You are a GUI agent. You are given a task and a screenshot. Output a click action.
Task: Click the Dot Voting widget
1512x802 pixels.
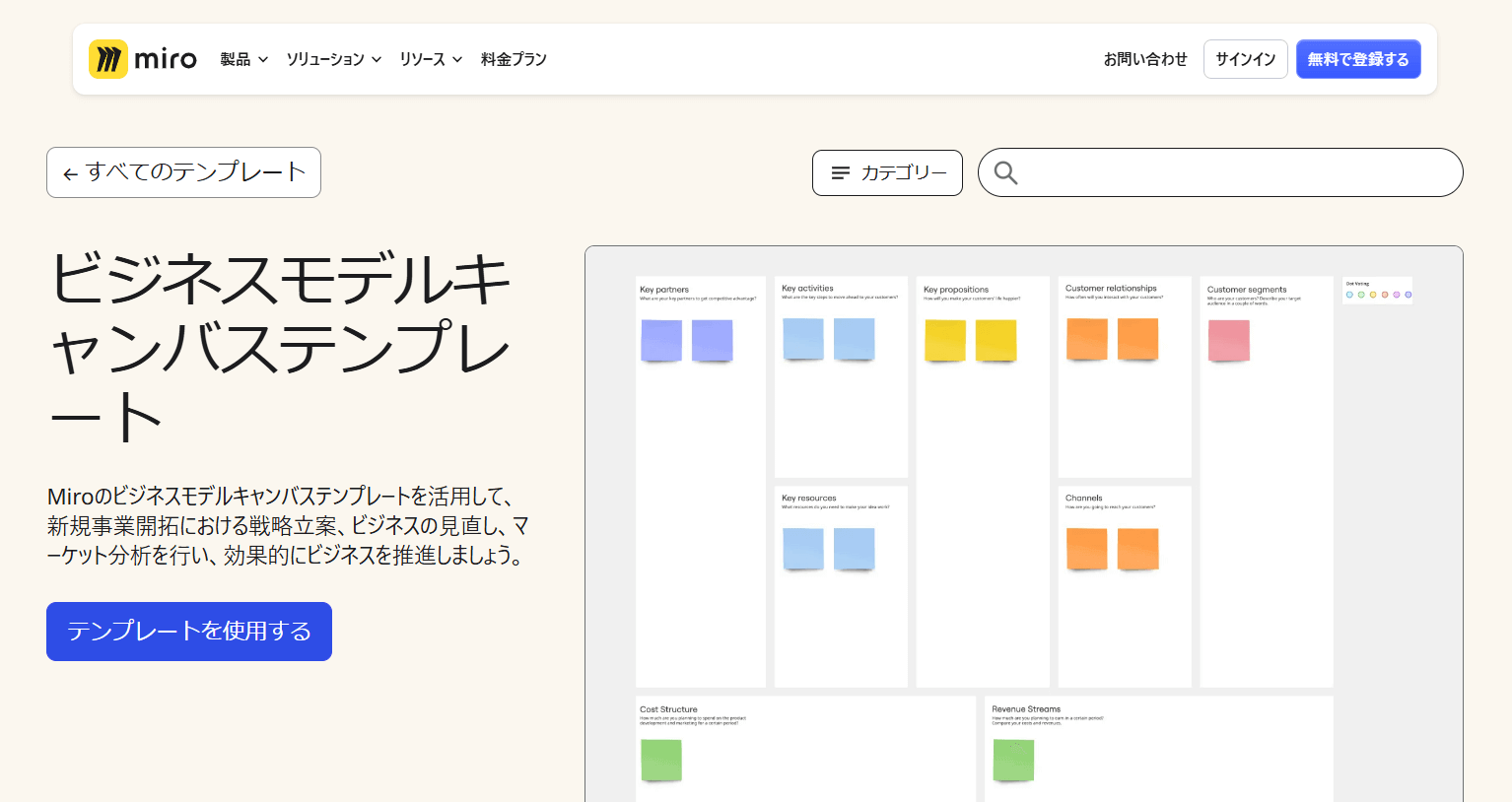click(1378, 290)
